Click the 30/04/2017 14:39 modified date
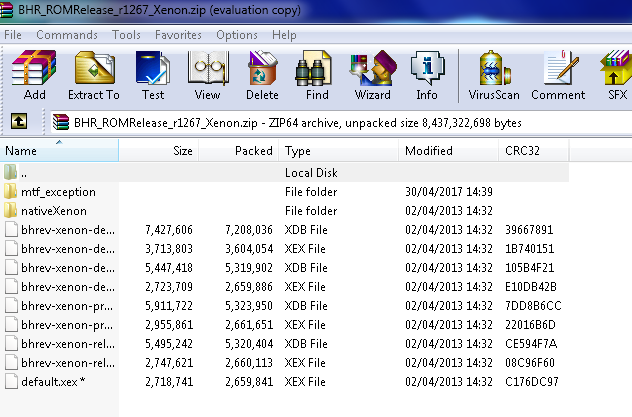632x417 pixels. point(449,192)
